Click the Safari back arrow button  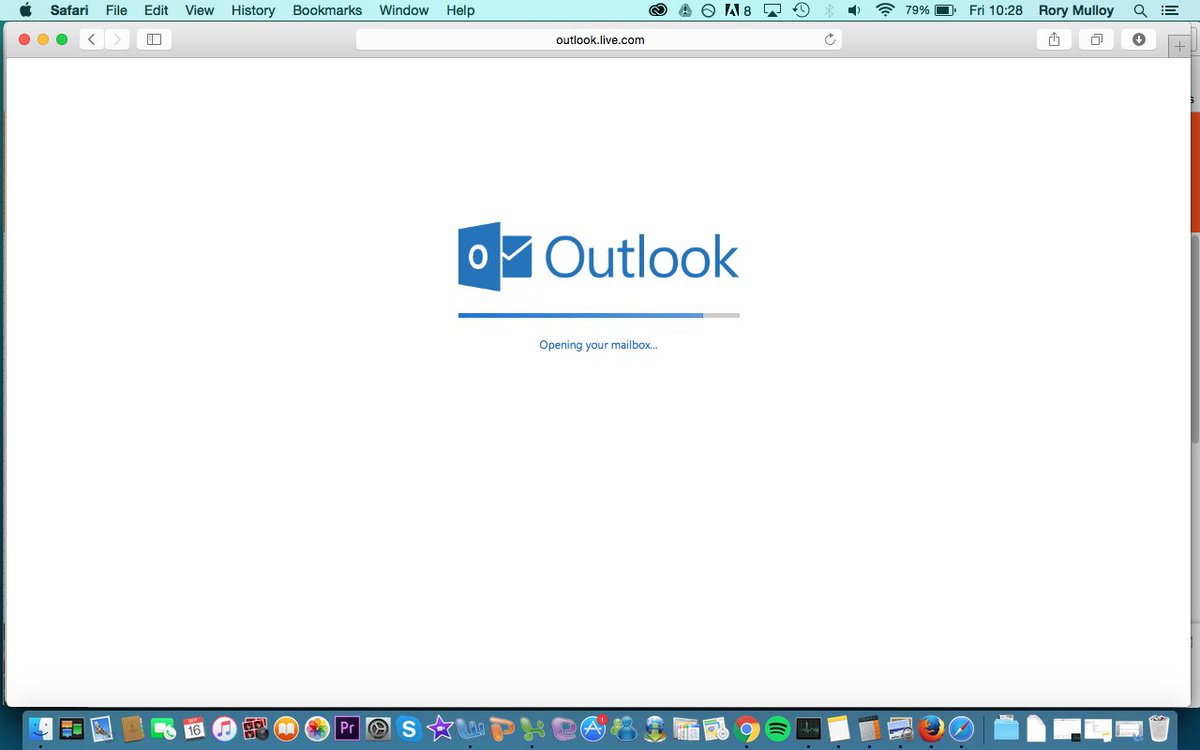pos(92,39)
